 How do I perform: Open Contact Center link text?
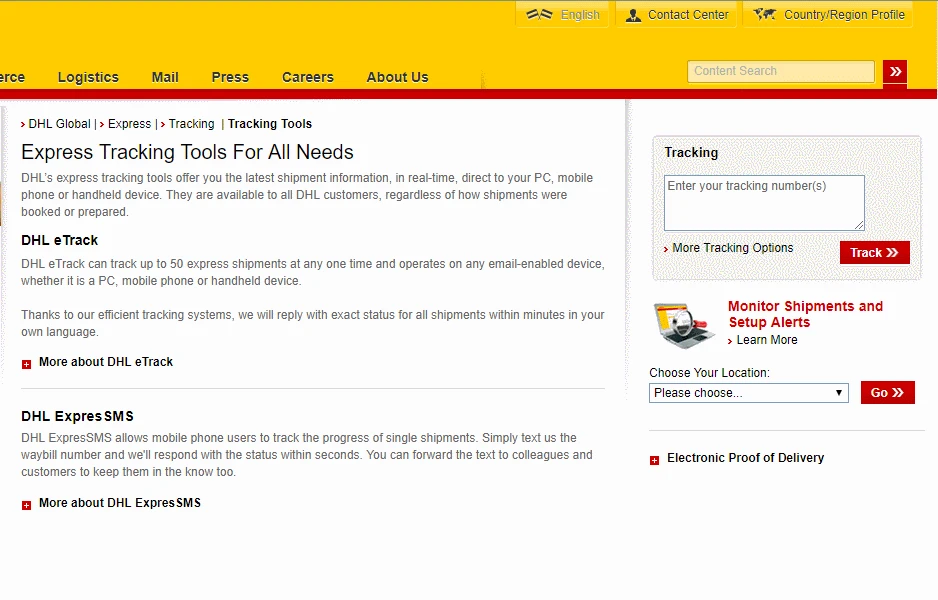(x=688, y=15)
